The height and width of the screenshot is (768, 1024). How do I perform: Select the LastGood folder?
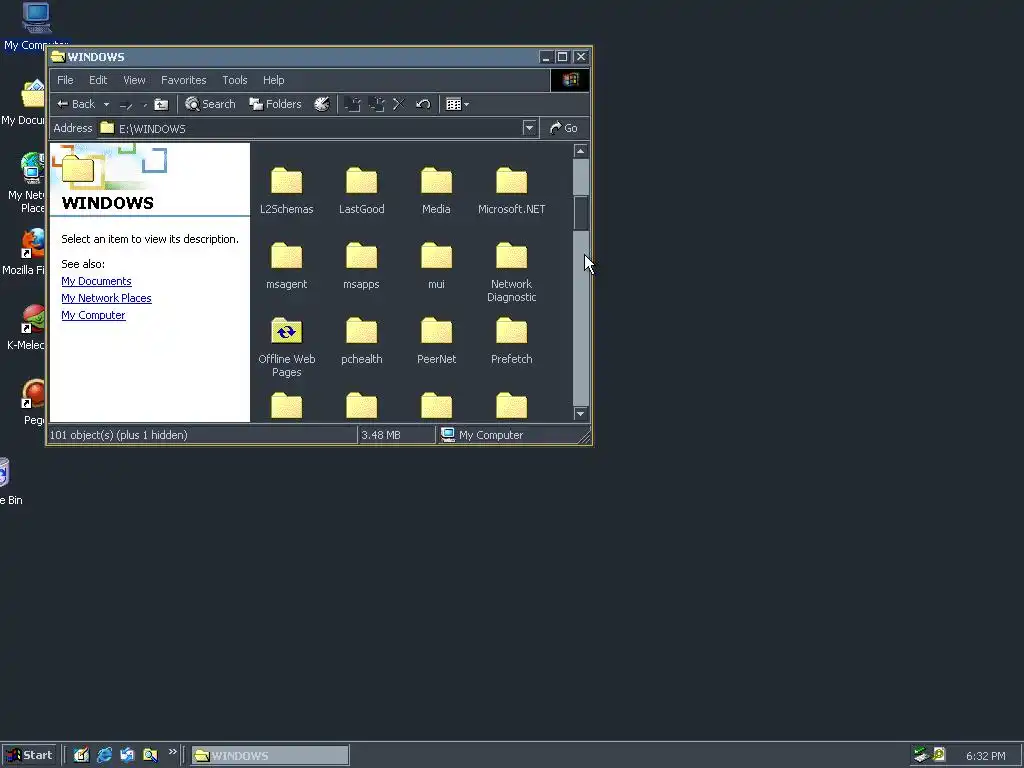362,190
